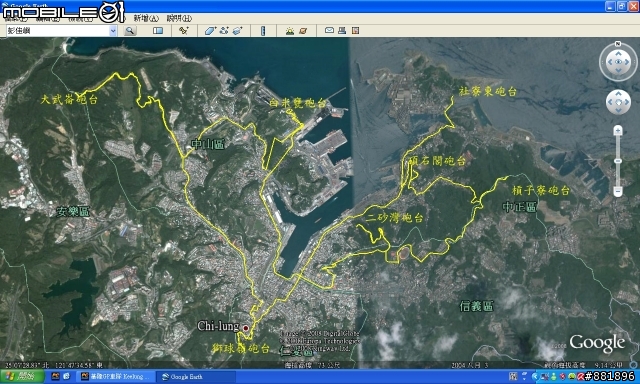Click the 安樂區 district label
The width and height of the screenshot is (640, 384).
click(73, 211)
